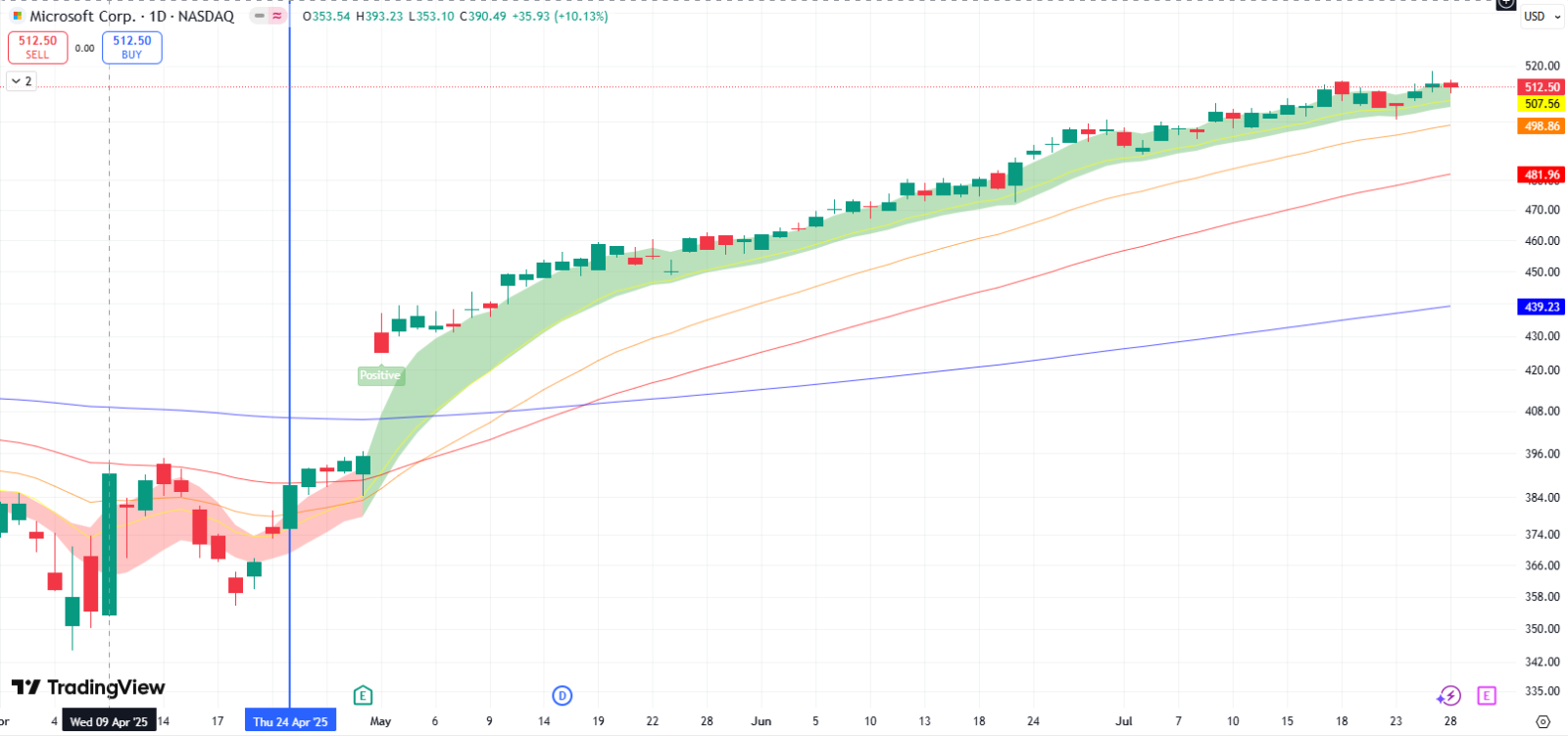Image resolution: width=1568 pixels, height=736 pixels.
Task: Click the blue Thu 24 Apr '25 date label
Action: (x=290, y=721)
